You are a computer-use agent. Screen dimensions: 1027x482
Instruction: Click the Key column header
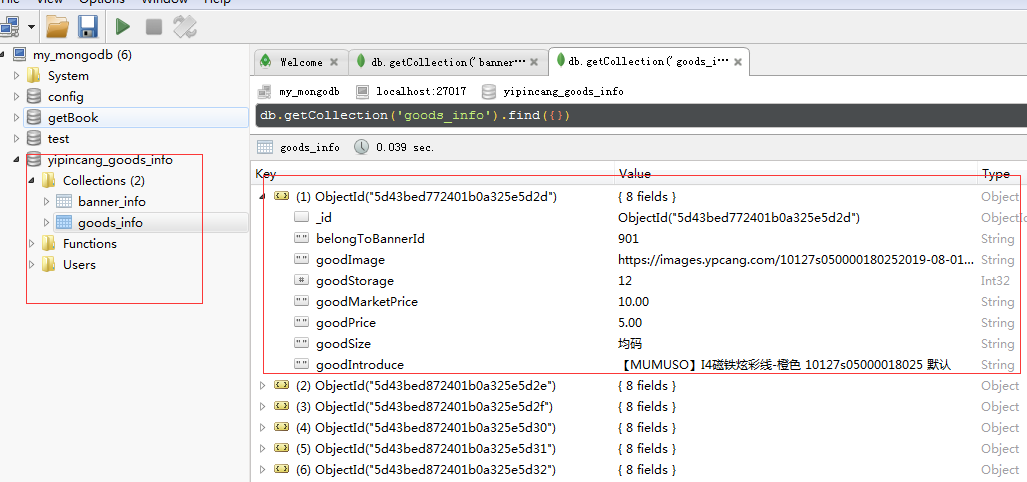coord(433,174)
